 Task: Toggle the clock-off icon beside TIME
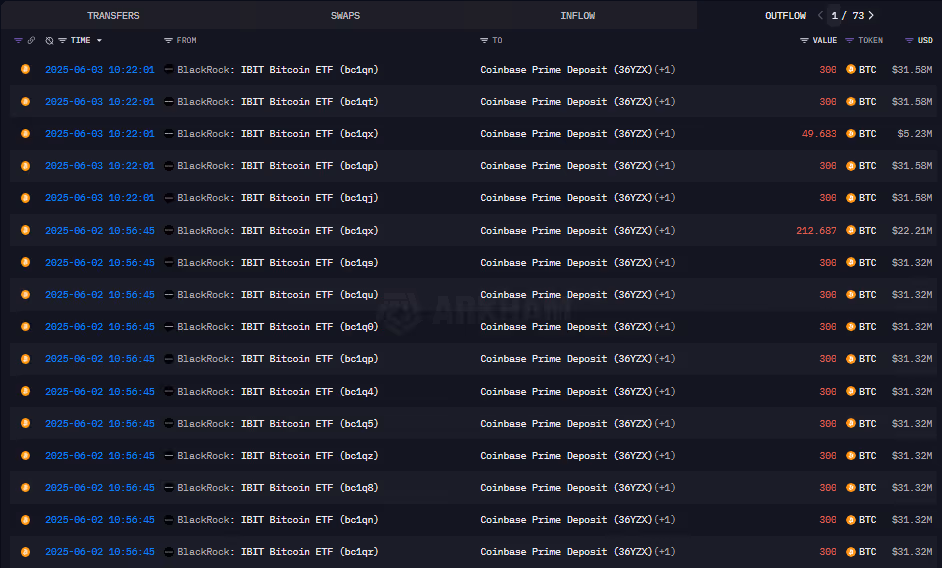[x=49, y=40]
